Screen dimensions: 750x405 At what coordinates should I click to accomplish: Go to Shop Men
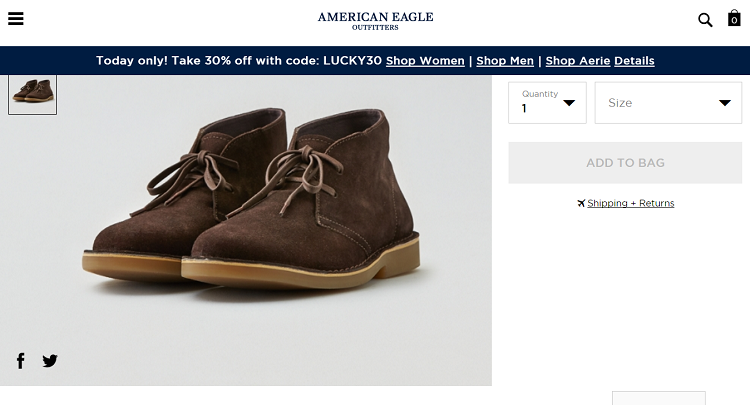[x=505, y=61]
